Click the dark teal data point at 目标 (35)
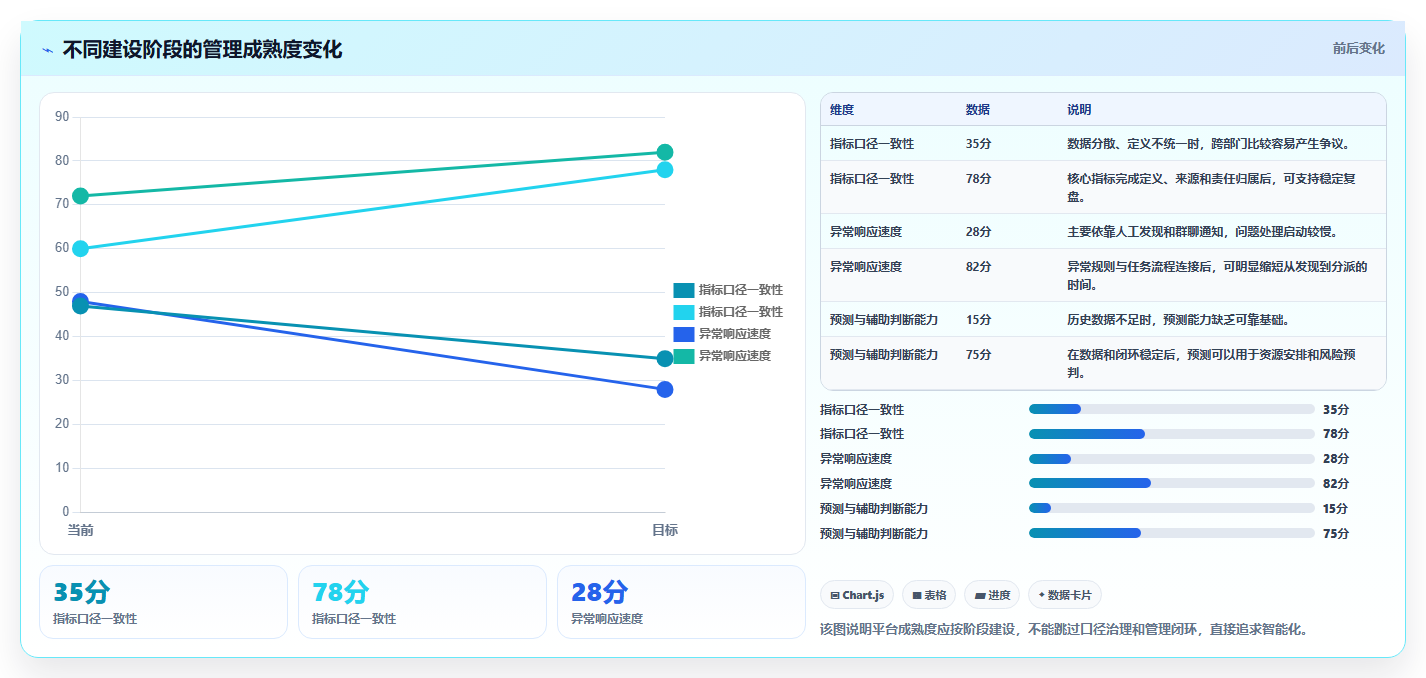 [x=665, y=359]
